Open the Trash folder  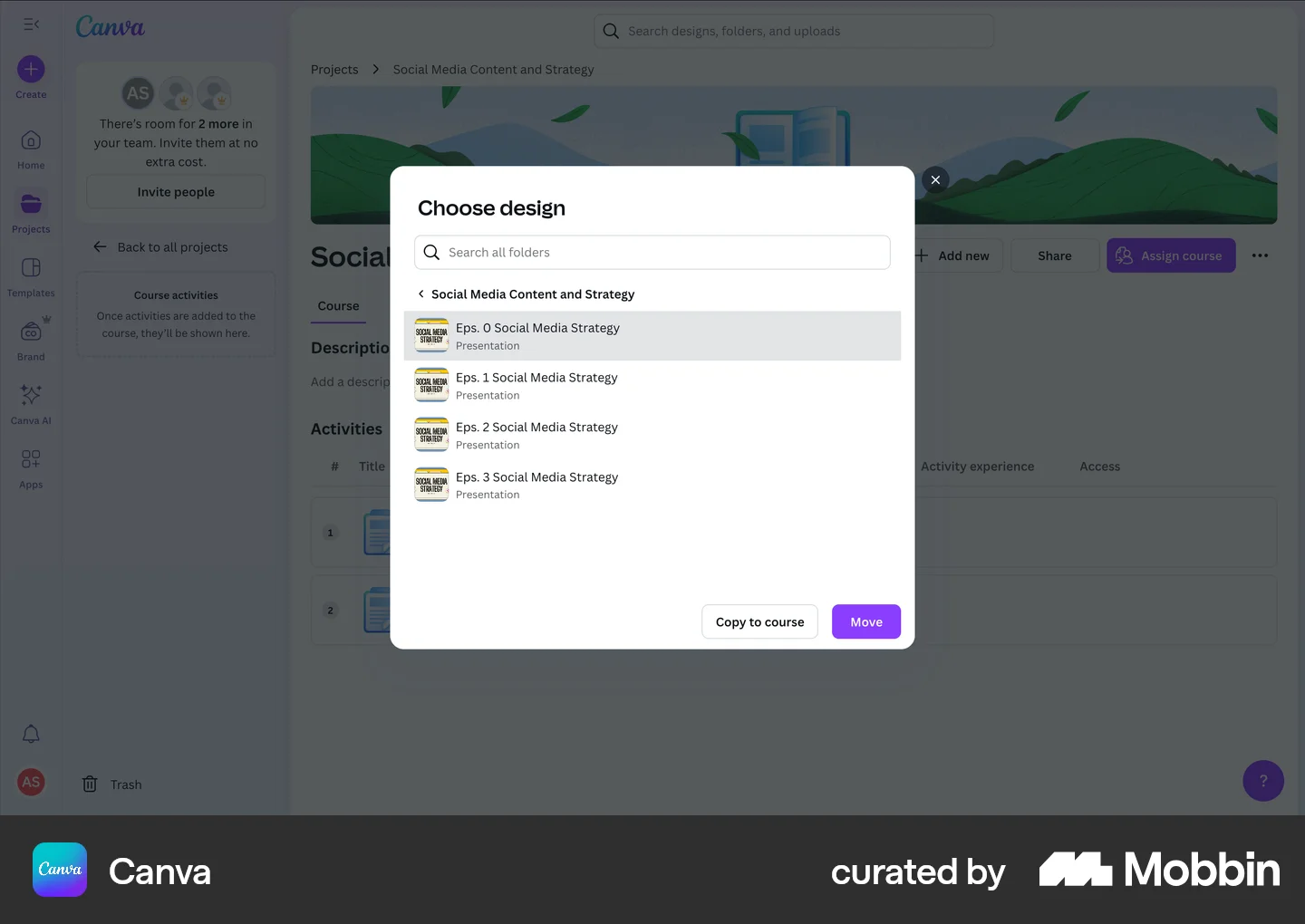click(x=112, y=784)
